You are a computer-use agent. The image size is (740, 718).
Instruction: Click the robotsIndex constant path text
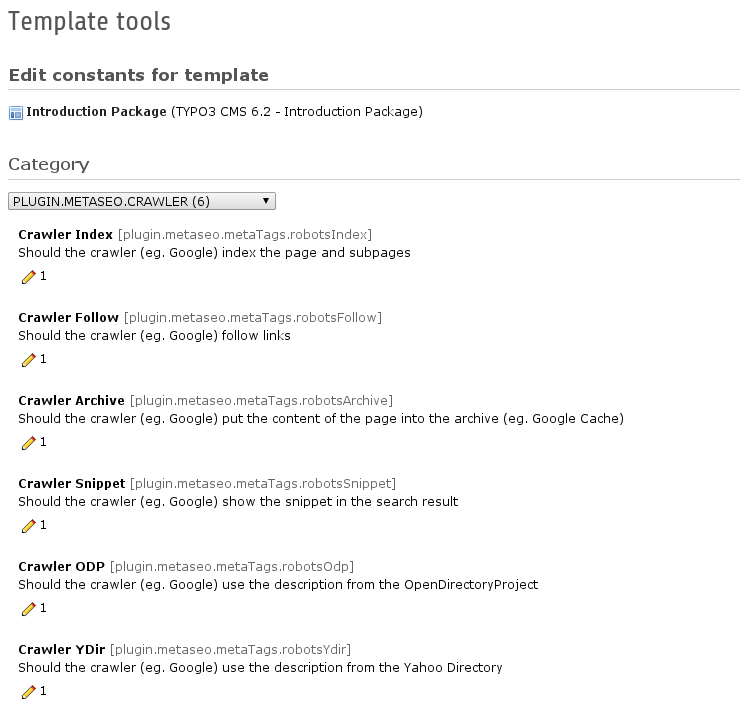click(x=245, y=235)
